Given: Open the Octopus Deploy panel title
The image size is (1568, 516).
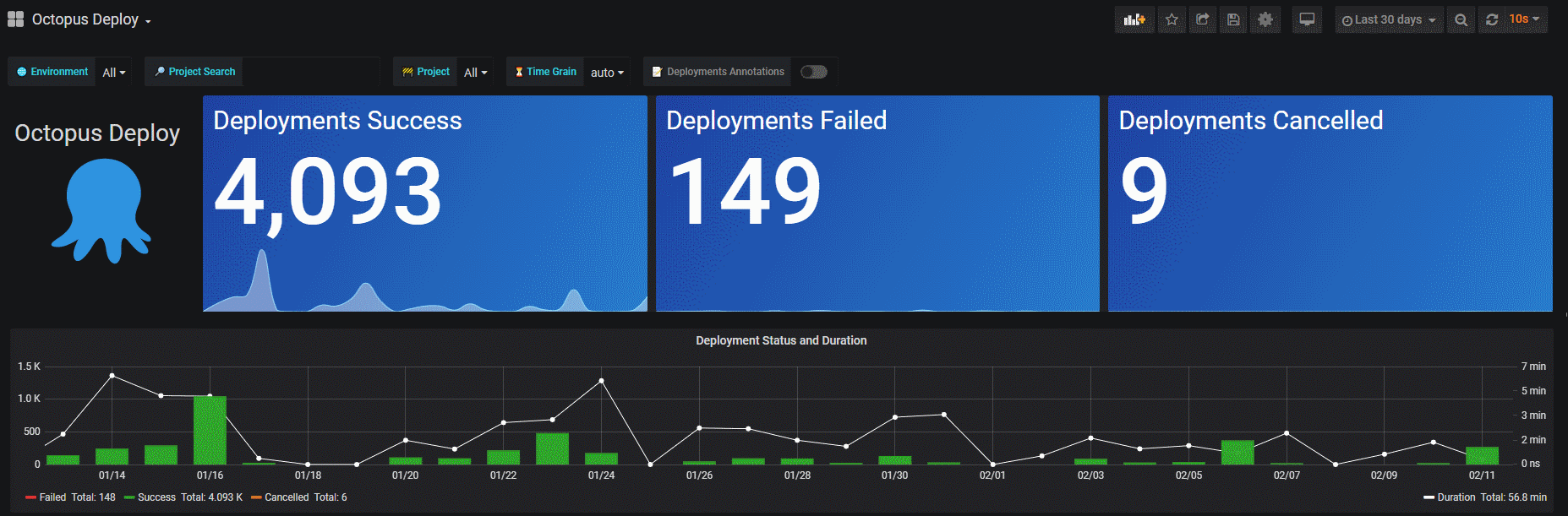Looking at the screenshot, I should click(97, 133).
